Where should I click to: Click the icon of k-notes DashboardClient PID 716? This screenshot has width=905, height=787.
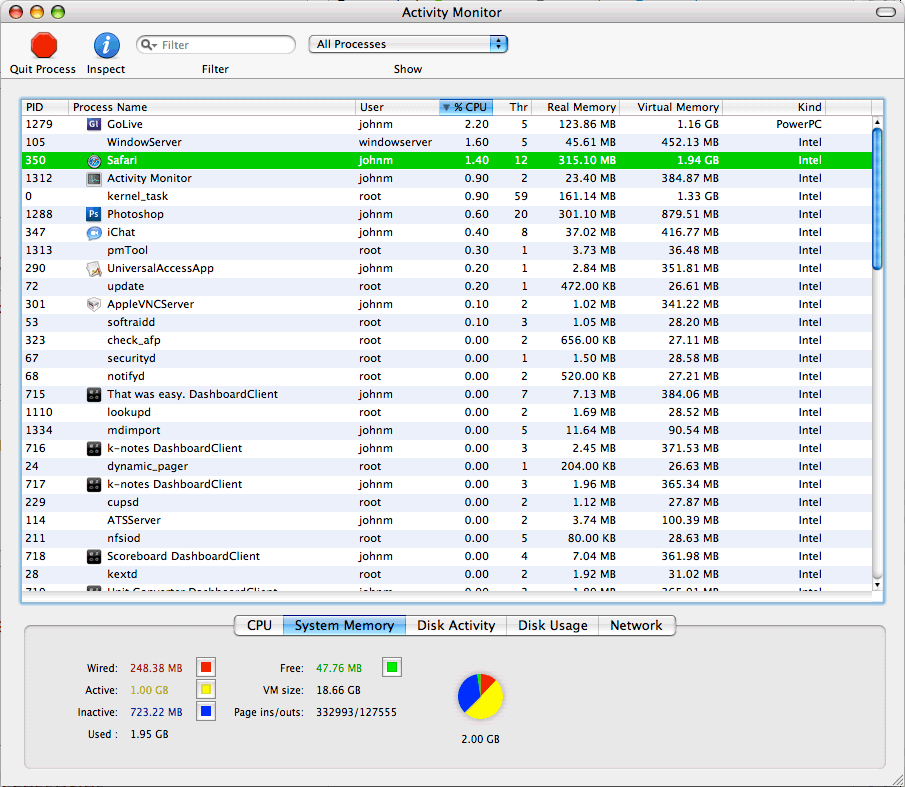pyautogui.click(x=94, y=448)
